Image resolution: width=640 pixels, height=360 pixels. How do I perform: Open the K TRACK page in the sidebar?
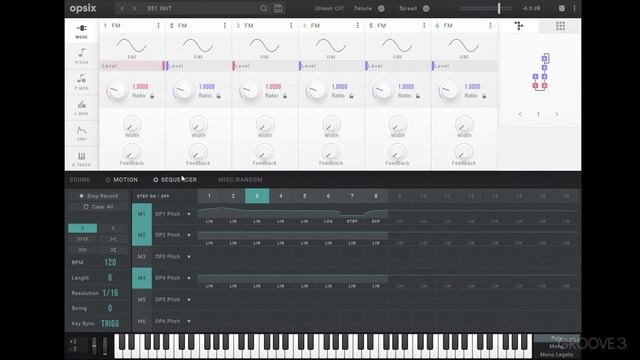pos(82,159)
